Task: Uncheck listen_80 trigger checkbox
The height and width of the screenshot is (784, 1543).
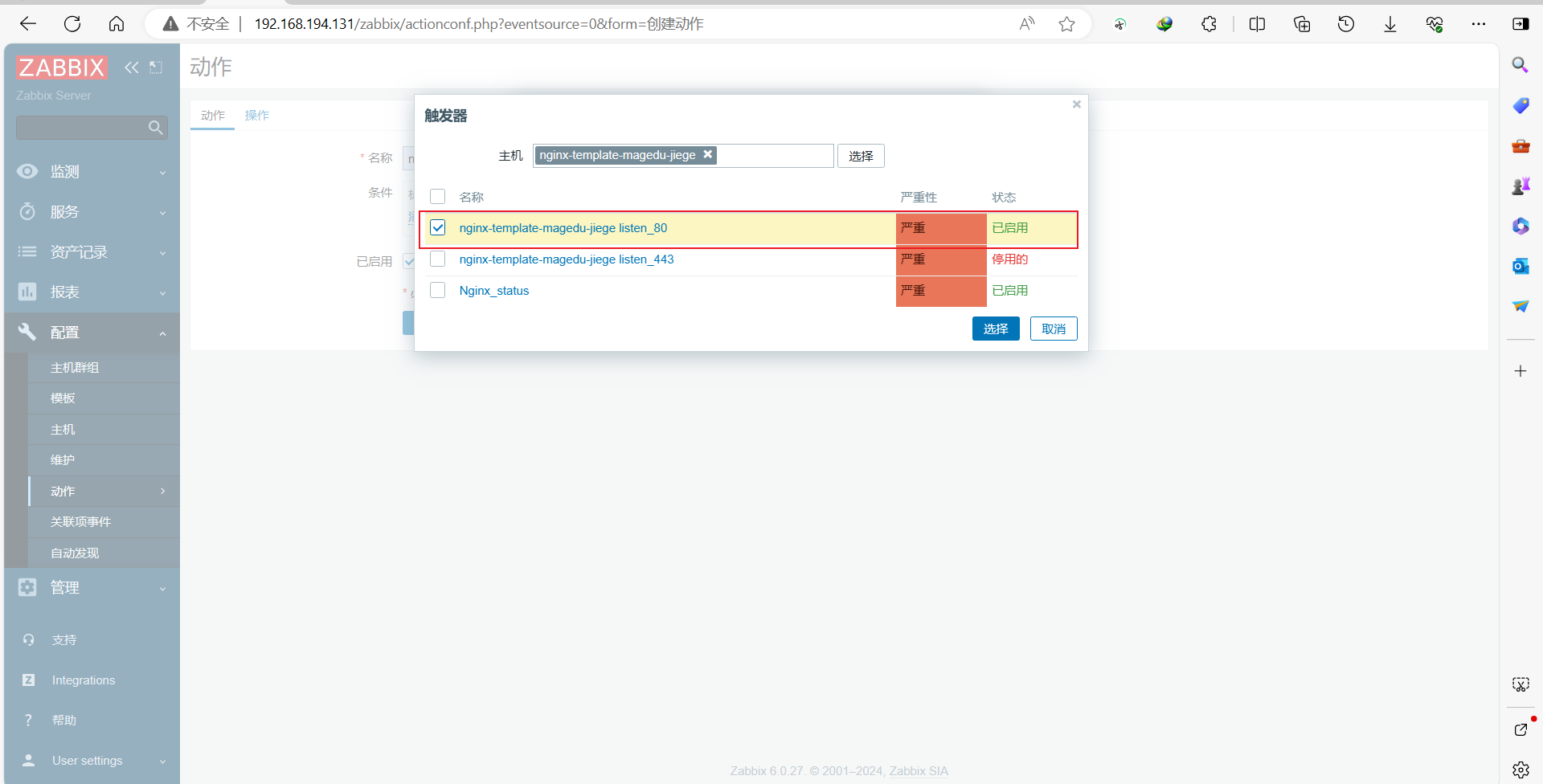Action: pyautogui.click(x=438, y=228)
